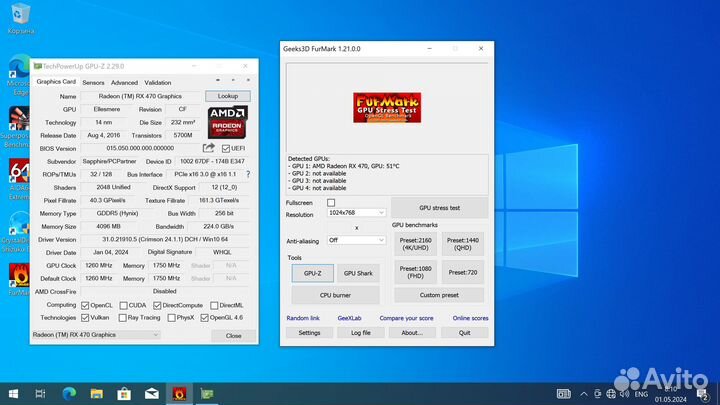The width and height of the screenshot is (720, 405).
Task: Open FurMark Settings
Action: [309, 332]
